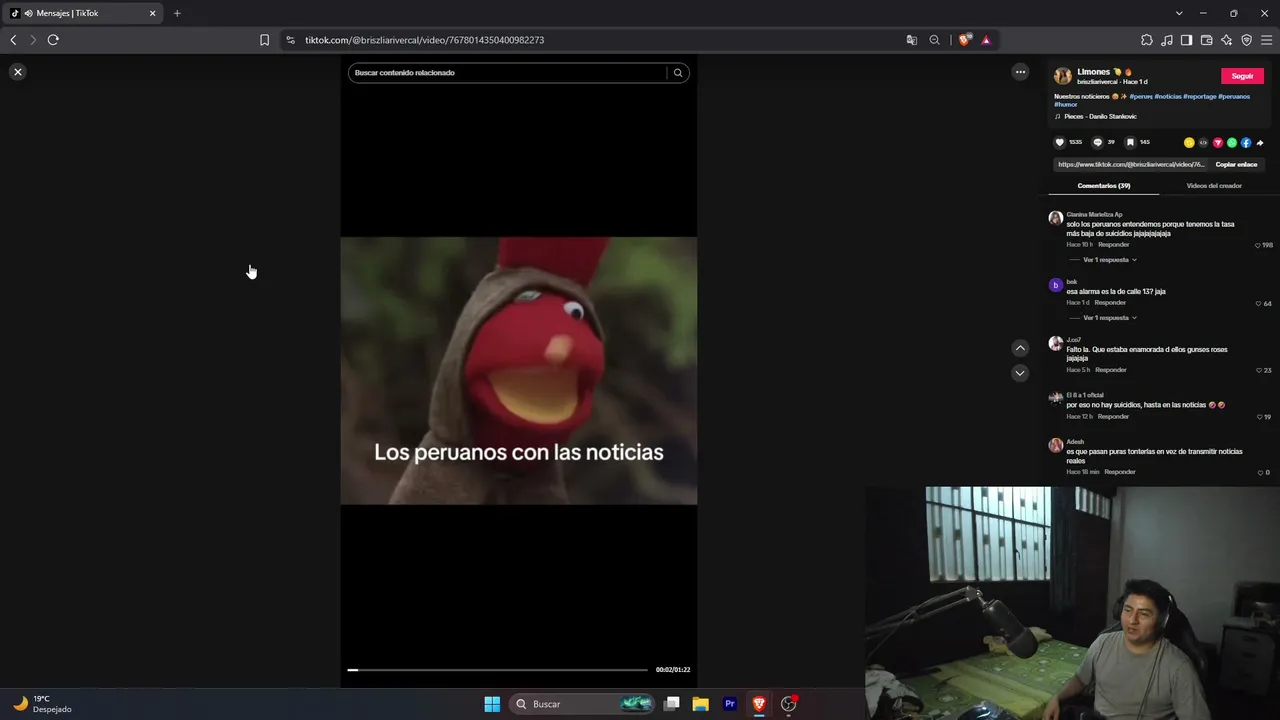Seek along the video progress bar
This screenshot has width=1280, height=720.
(498, 670)
